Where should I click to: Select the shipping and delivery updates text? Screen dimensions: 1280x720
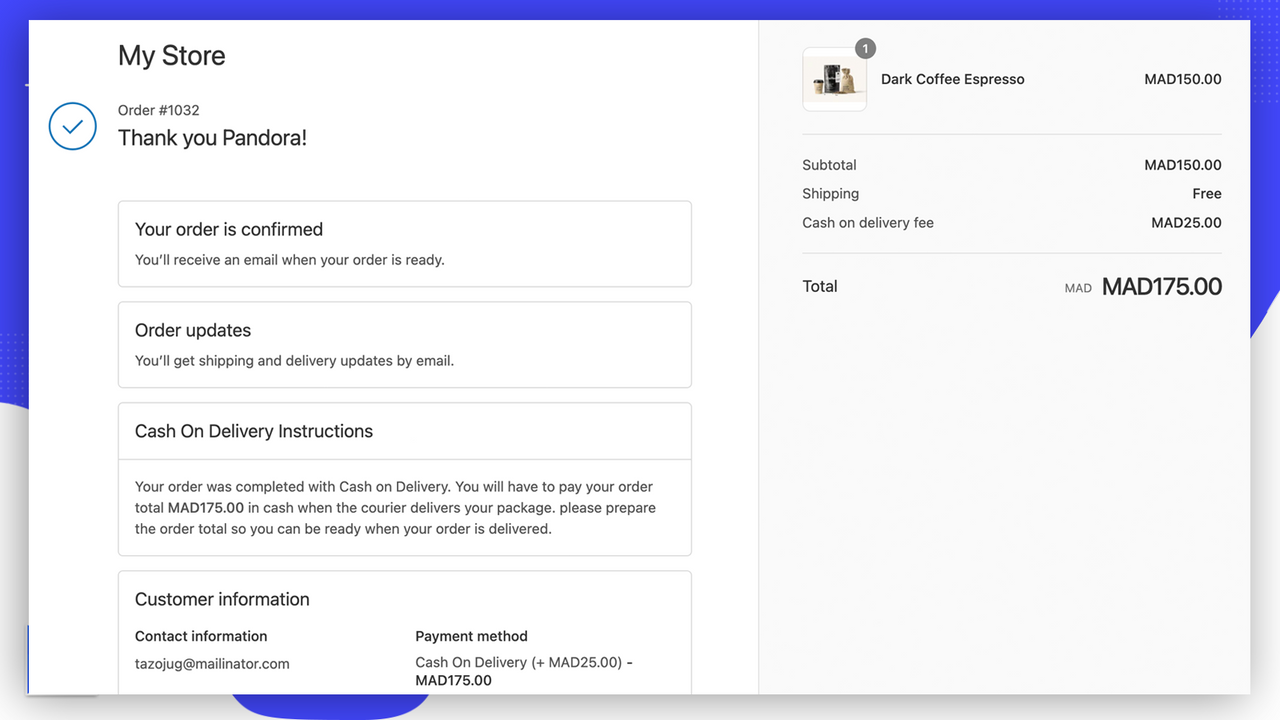click(295, 361)
